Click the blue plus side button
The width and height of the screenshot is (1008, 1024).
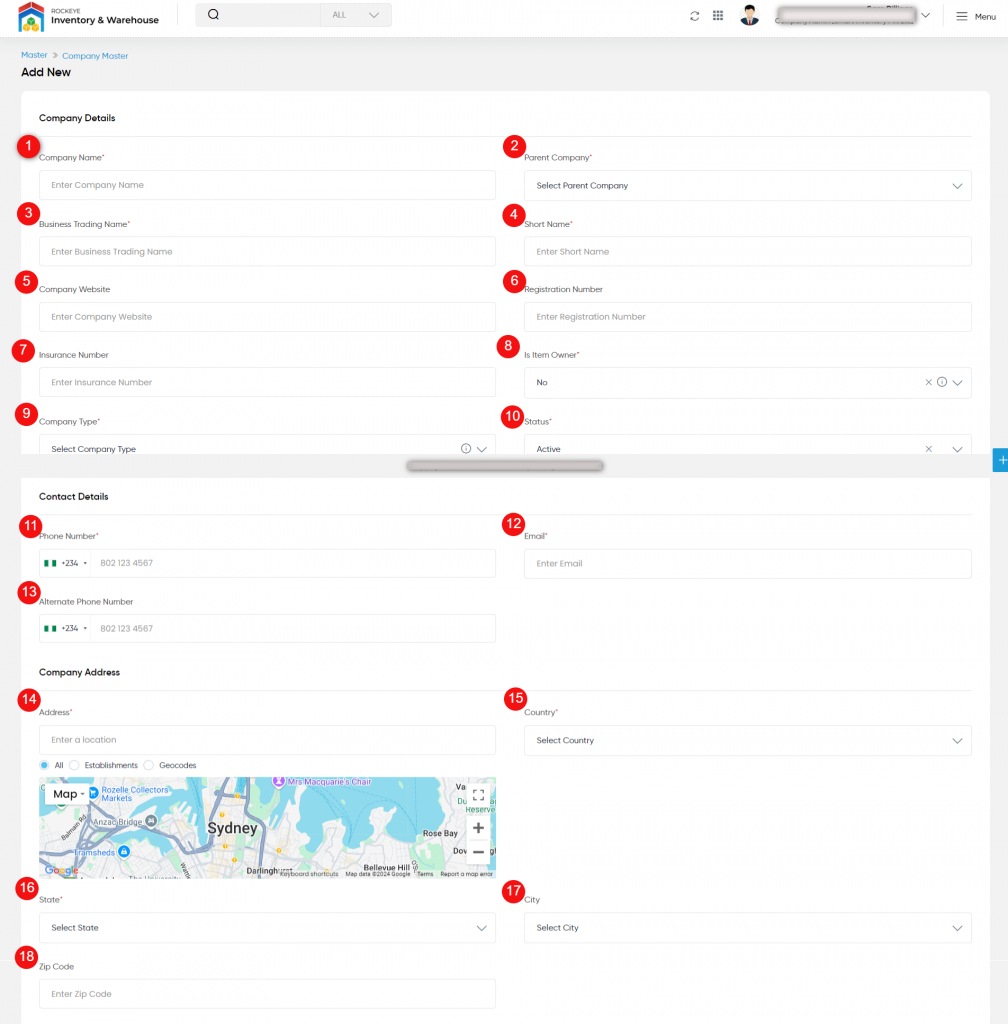coord(1001,460)
